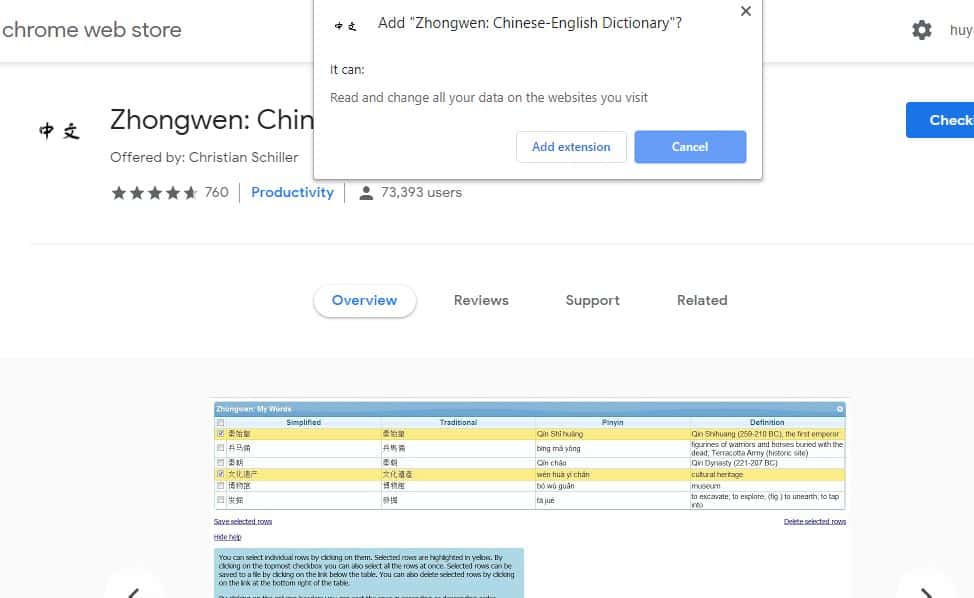Click the Zhongwen icon in the dialog
Image resolution: width=974 pixels, height=598 pixels.
point(346,25)
